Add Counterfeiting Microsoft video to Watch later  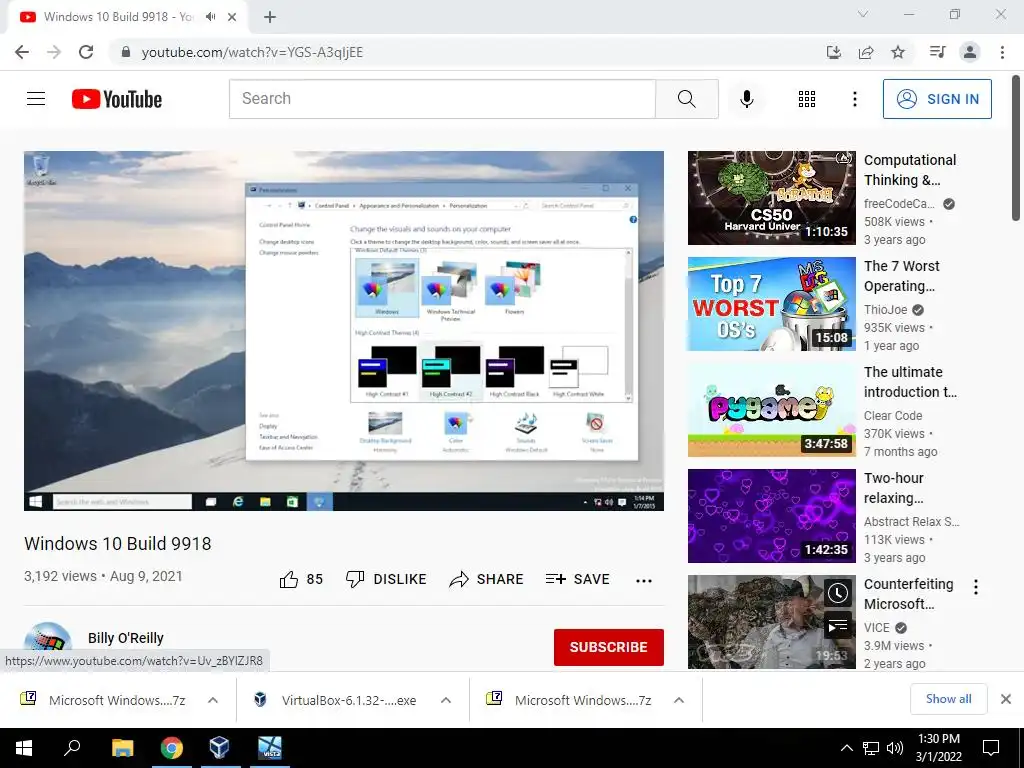pyautogui.click(x=838, y=593)
